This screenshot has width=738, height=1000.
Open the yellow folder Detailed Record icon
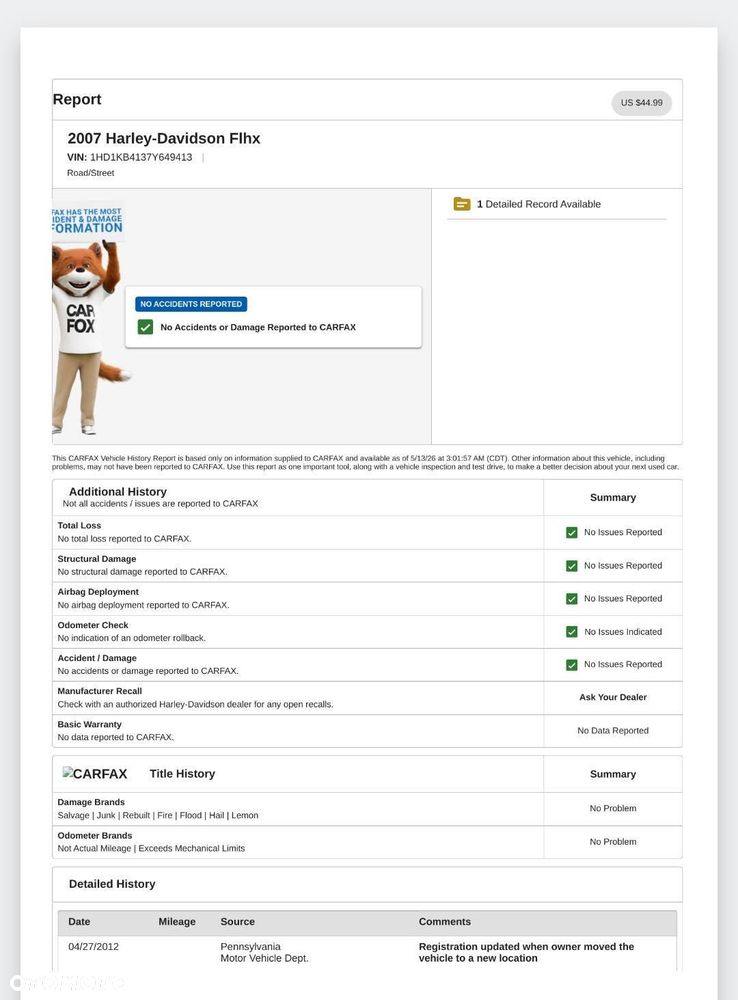point(462,204)
